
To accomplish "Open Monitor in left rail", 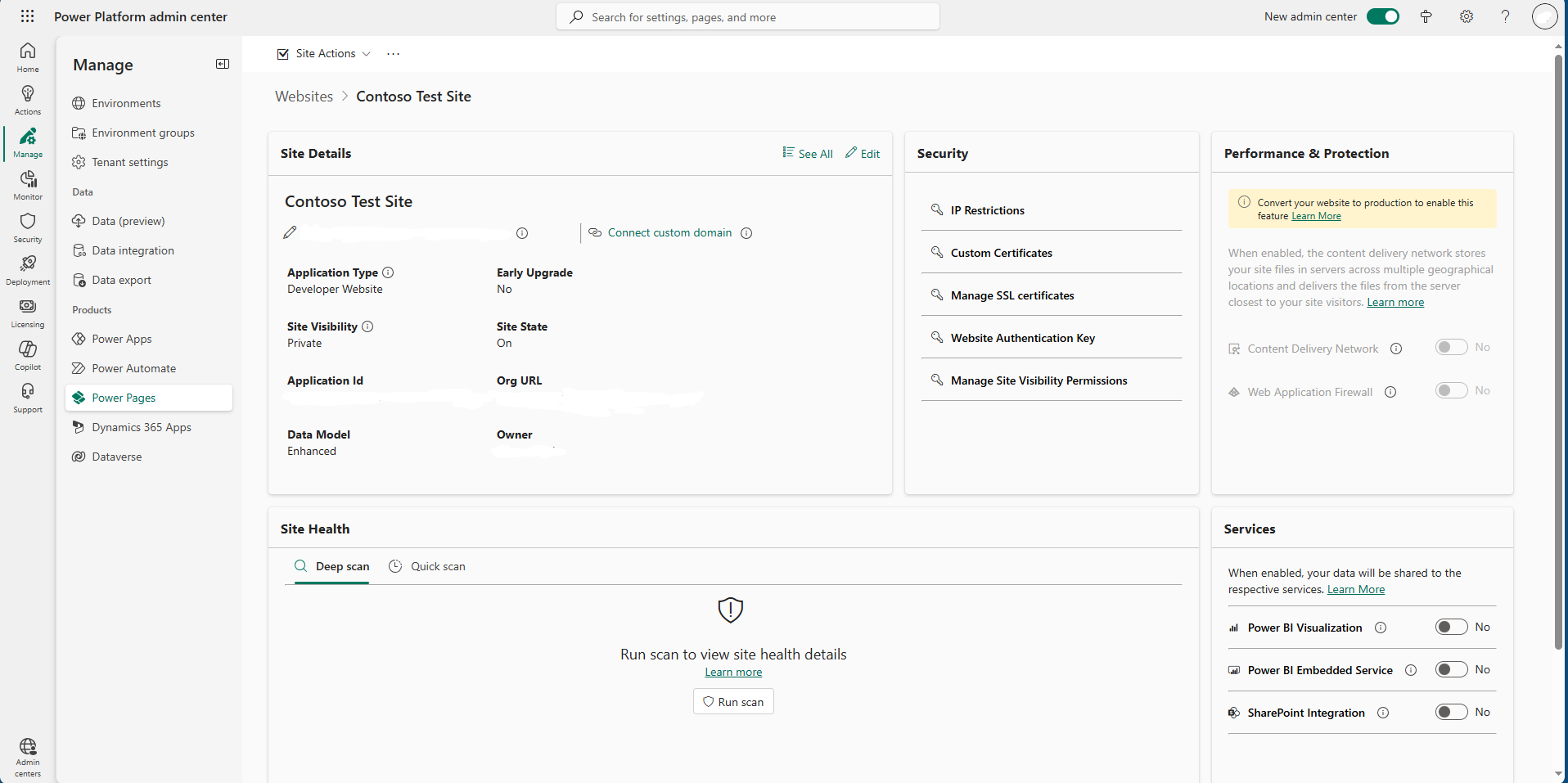I will [28, 185].
